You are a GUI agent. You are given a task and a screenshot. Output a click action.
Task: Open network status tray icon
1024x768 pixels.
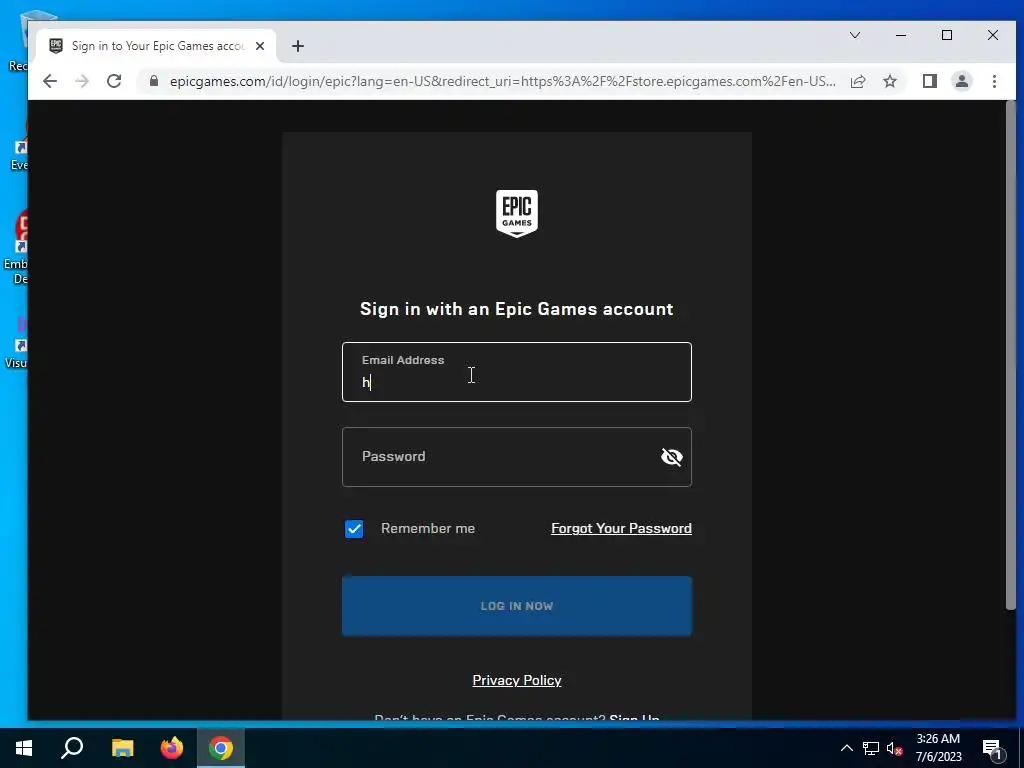coord(871,748)
